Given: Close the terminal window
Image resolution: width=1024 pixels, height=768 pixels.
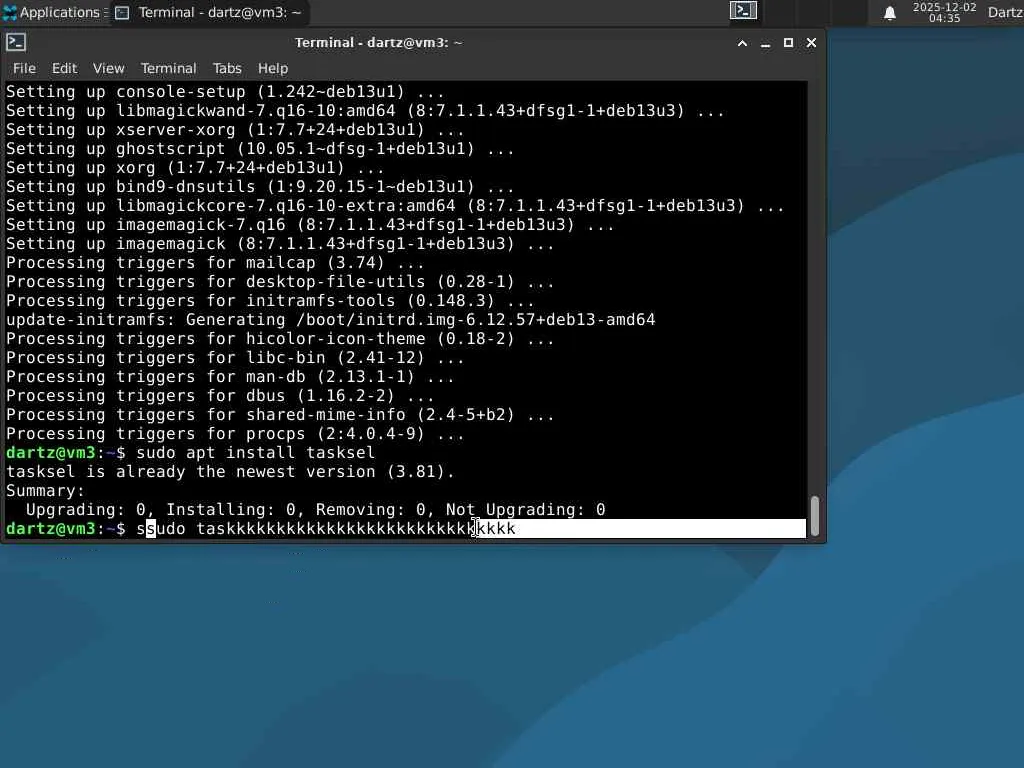Looking at the screenshot, I should point(811,42).
